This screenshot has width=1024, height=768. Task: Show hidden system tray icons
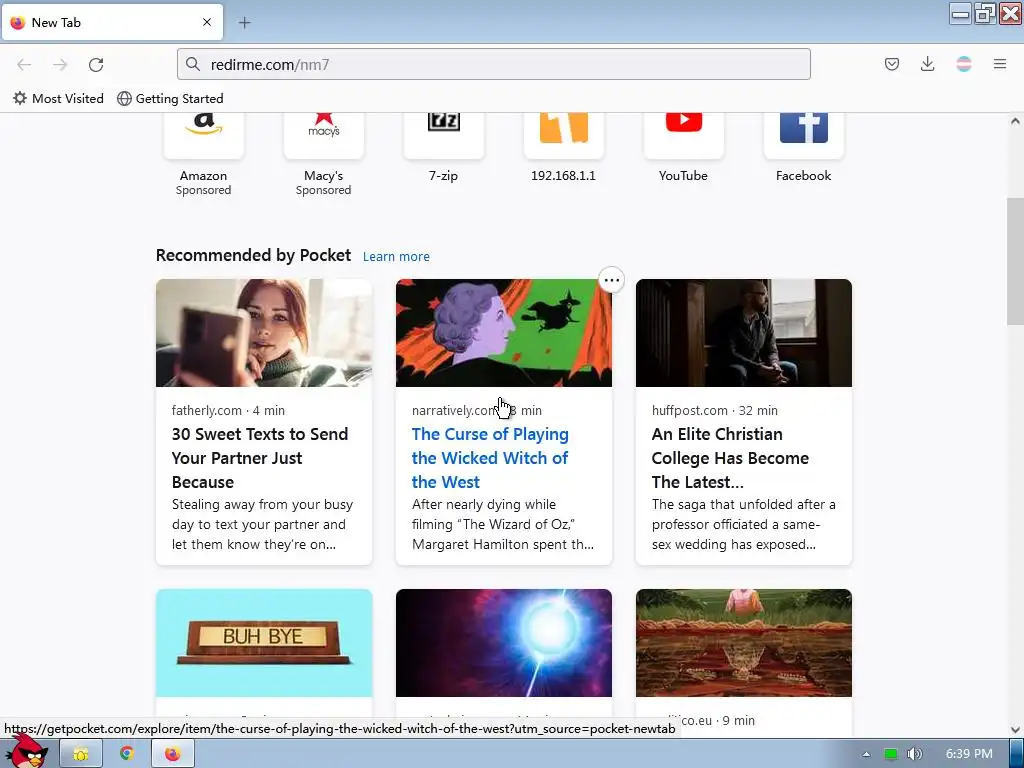866,754
